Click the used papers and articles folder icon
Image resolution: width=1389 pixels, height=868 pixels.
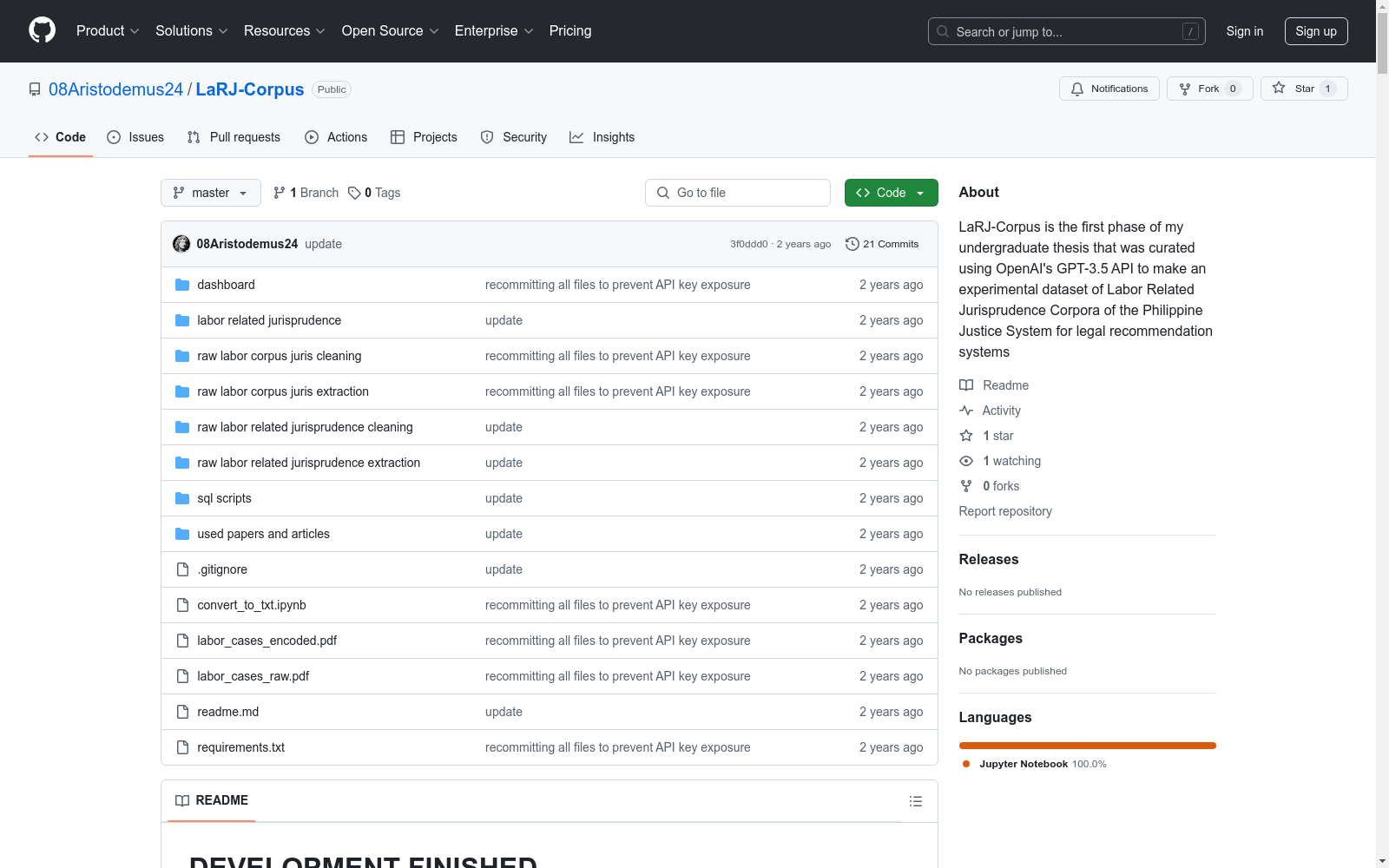tap(182, 534)
